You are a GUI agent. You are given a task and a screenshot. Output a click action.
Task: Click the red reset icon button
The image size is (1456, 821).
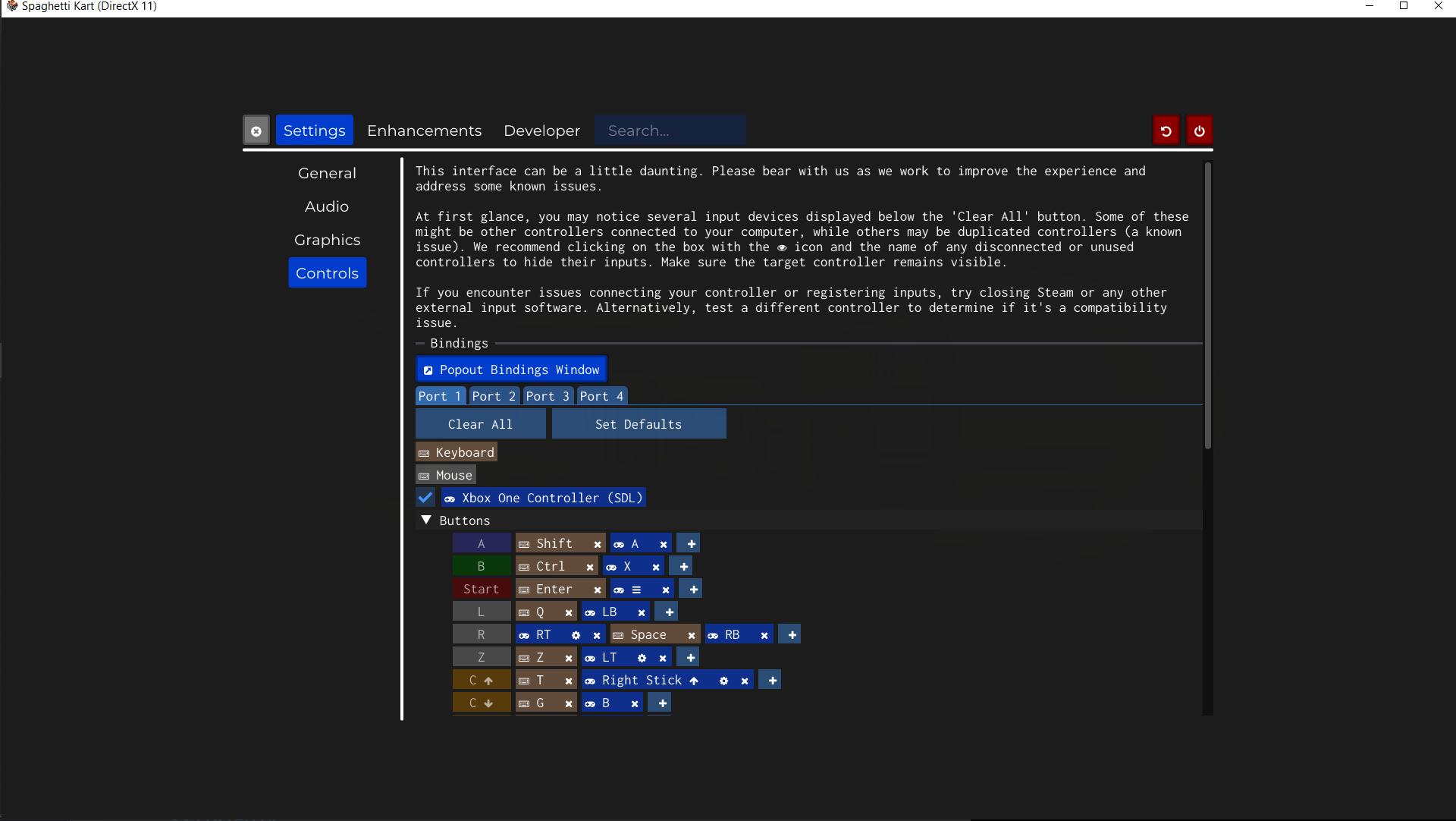(1166, 131)
